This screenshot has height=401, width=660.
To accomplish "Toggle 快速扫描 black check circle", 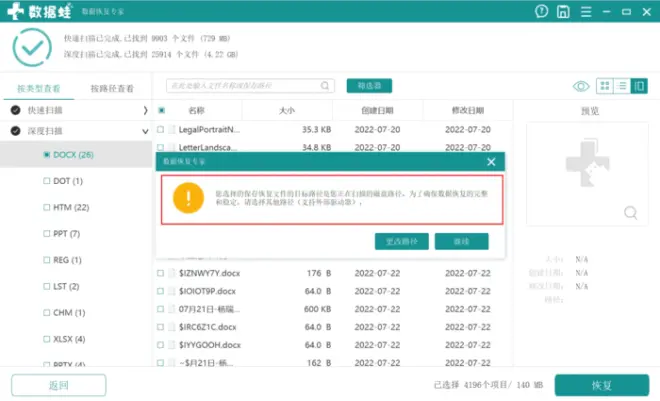I will click(16, 110).
